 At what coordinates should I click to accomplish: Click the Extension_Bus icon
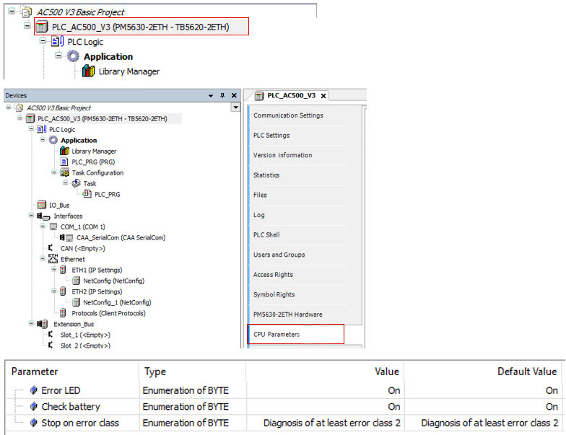[42, 324]
